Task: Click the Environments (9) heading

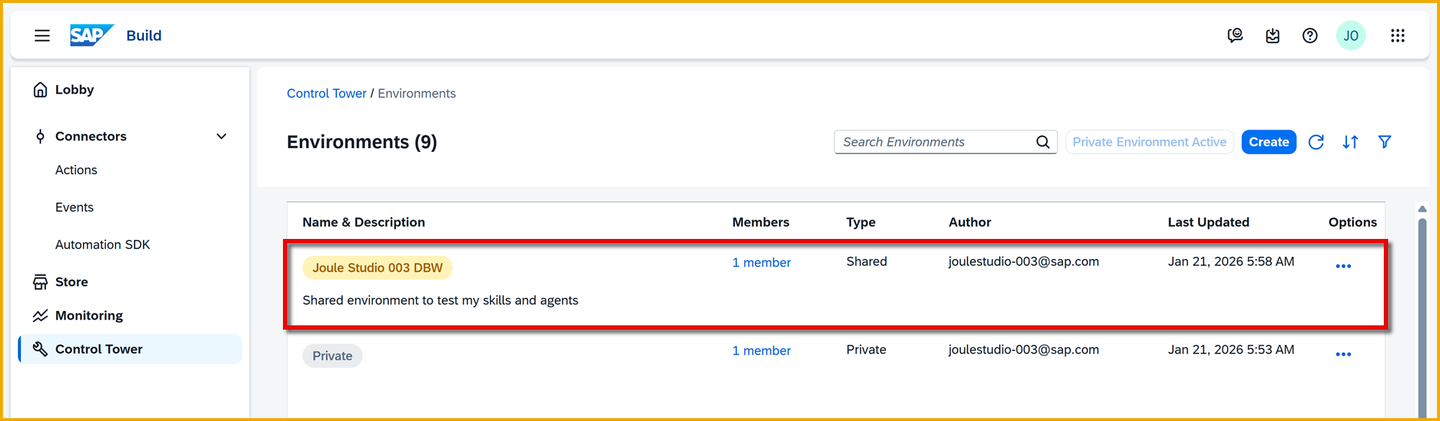Action: point(362,142)
